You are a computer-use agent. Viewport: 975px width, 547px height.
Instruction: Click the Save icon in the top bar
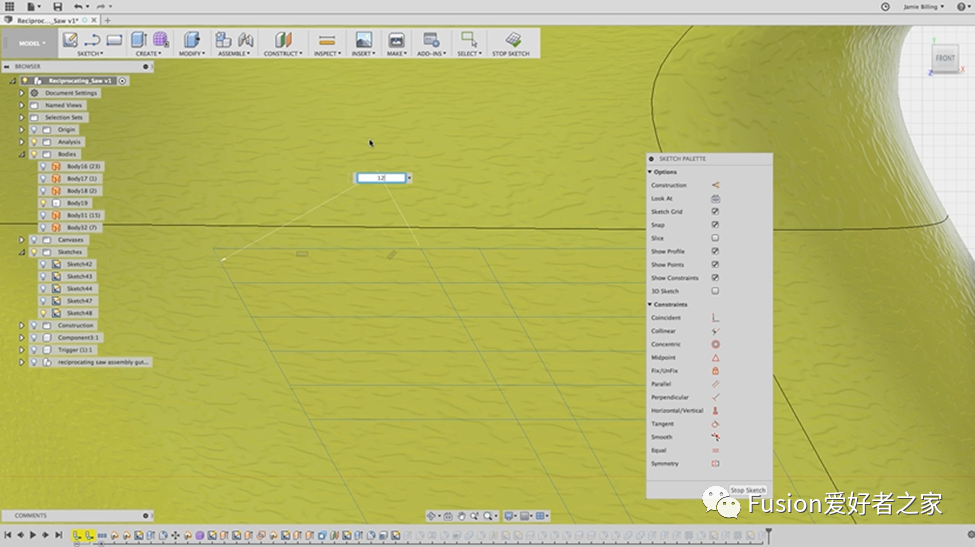tap(58, 7)
